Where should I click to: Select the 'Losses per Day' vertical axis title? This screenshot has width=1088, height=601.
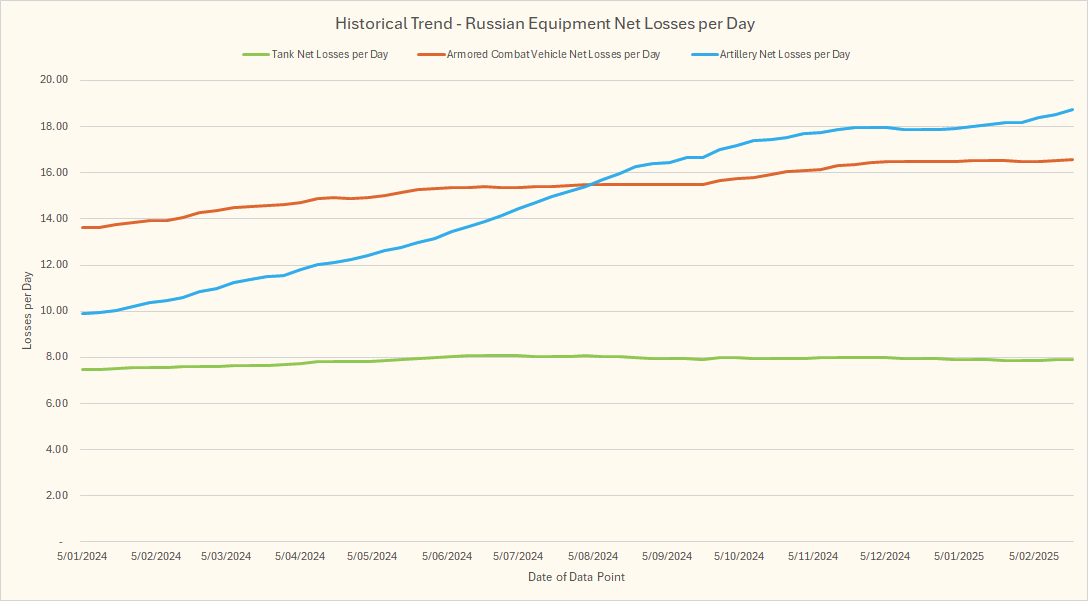click(x=28, y=311)
